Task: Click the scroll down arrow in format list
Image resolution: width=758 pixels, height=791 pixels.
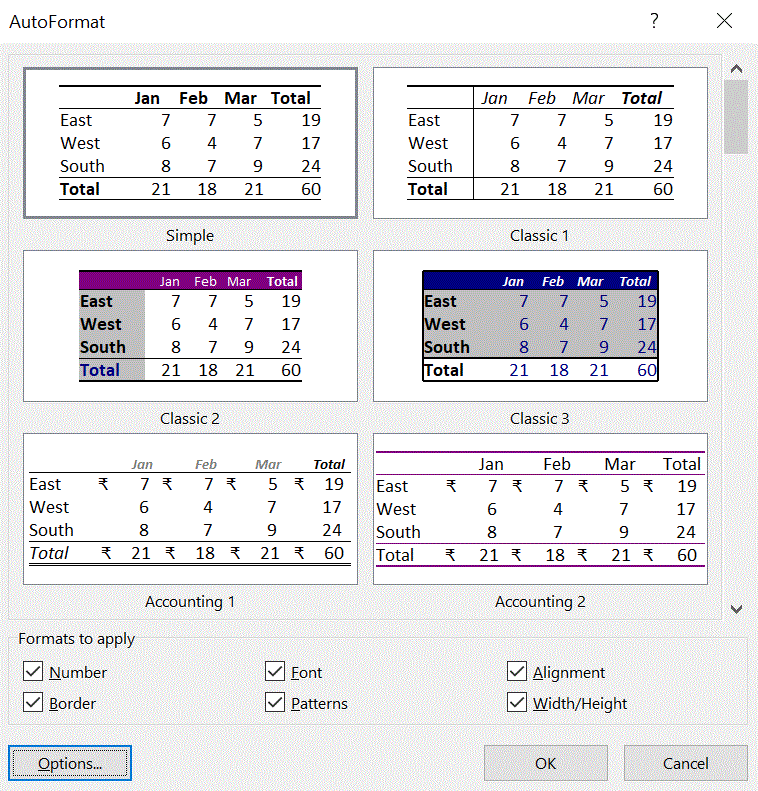Action: tap(736, 608)
